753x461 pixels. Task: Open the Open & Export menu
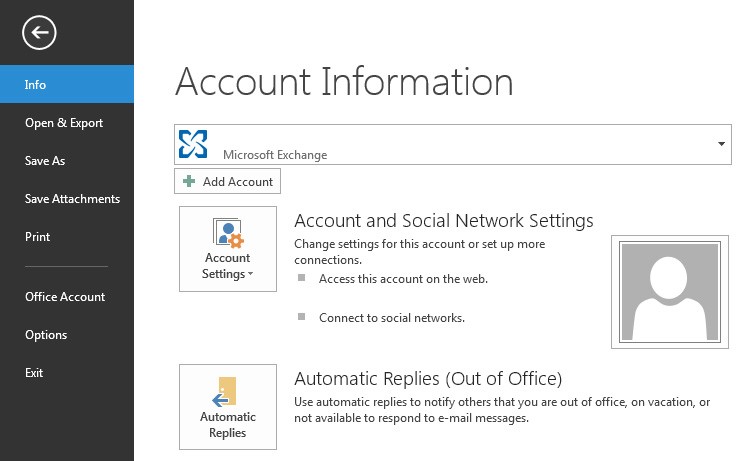pos(64,123)
